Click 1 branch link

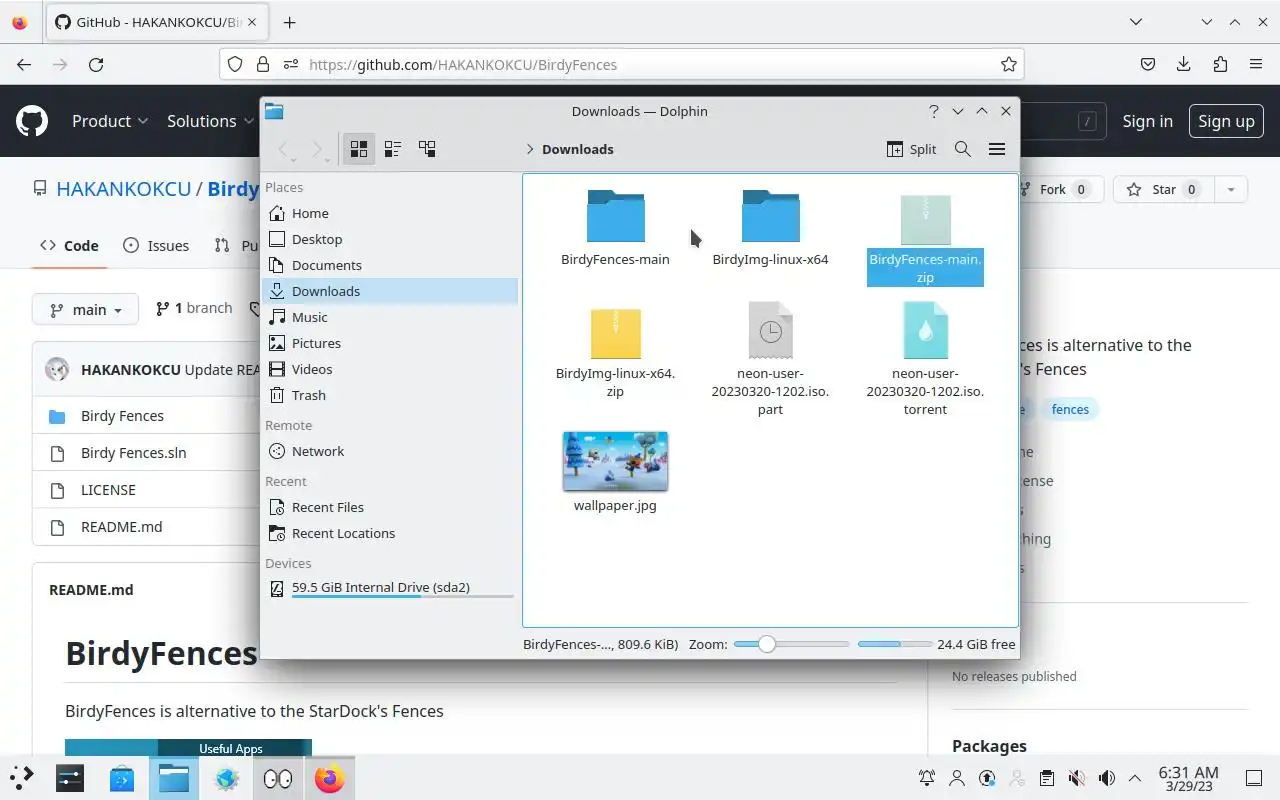click(x=194, y=308)
